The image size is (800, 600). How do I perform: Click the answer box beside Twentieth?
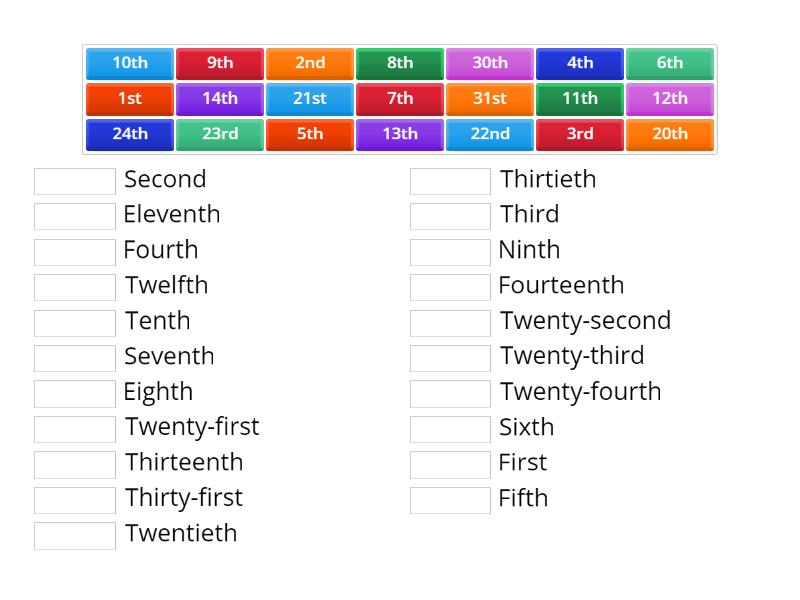(74, 534)
